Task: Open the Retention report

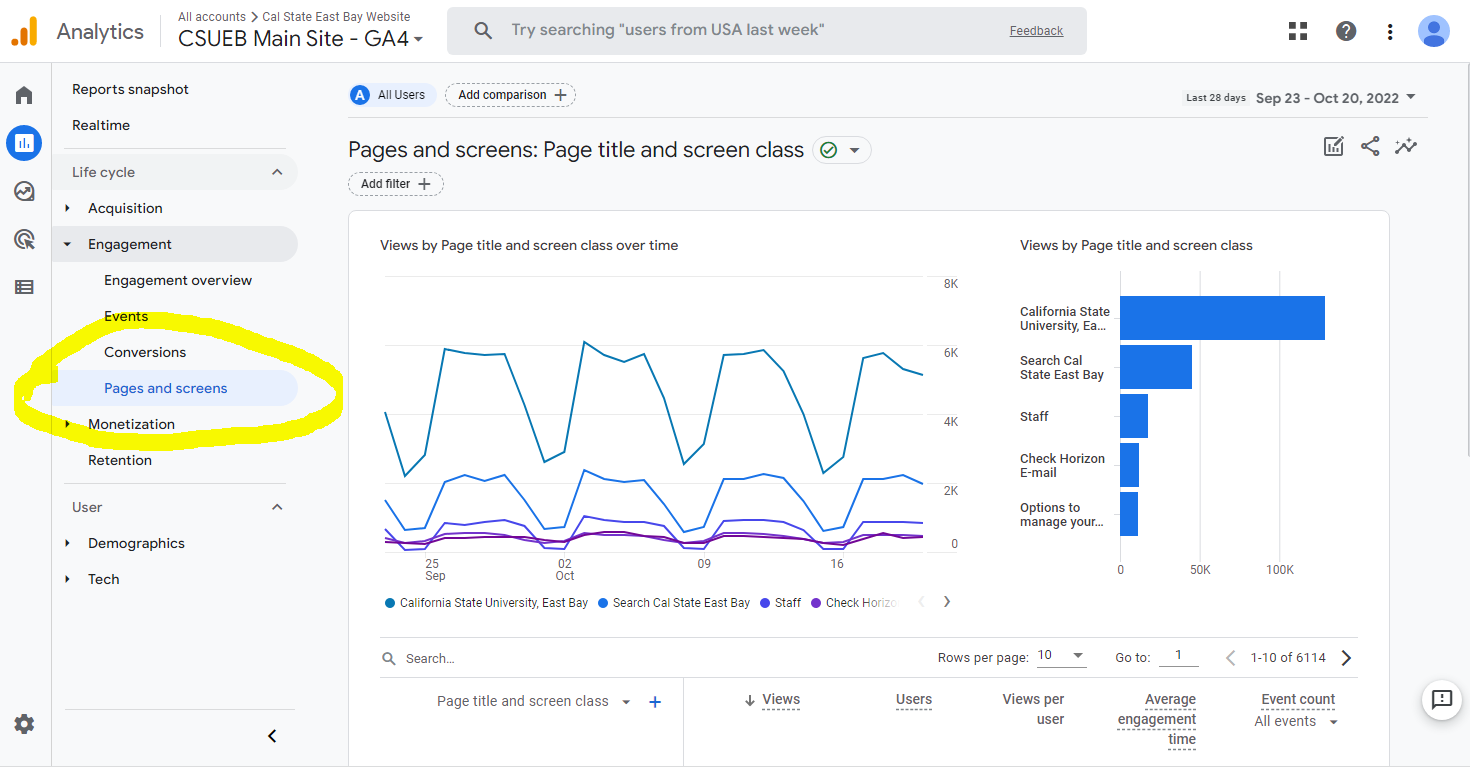Action: (120, 460)
